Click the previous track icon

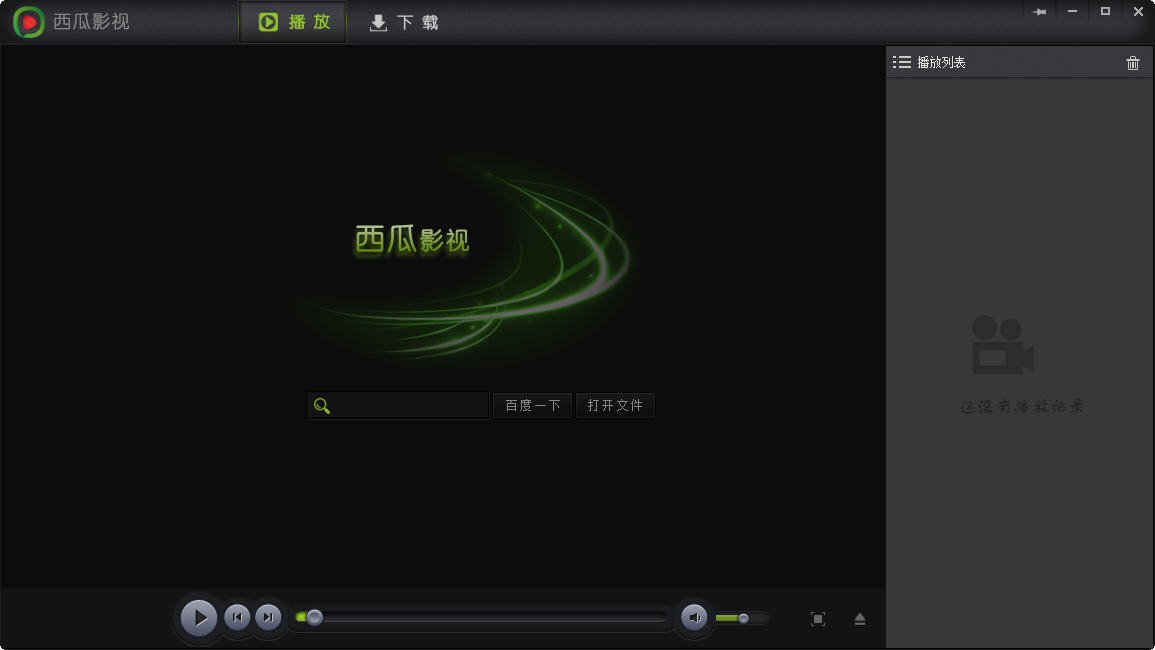coord(237,617)
